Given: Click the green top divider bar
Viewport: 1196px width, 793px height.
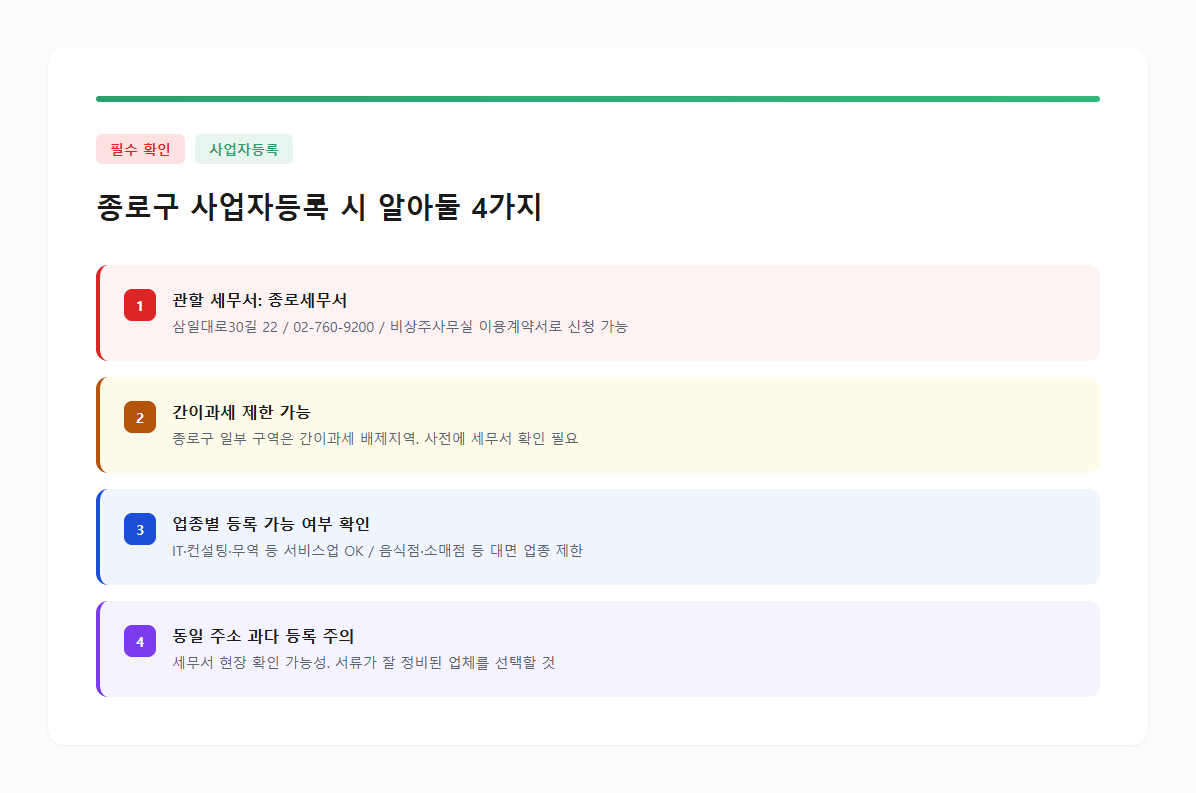Looking at the screenshot, I should [x=597, y=97].
